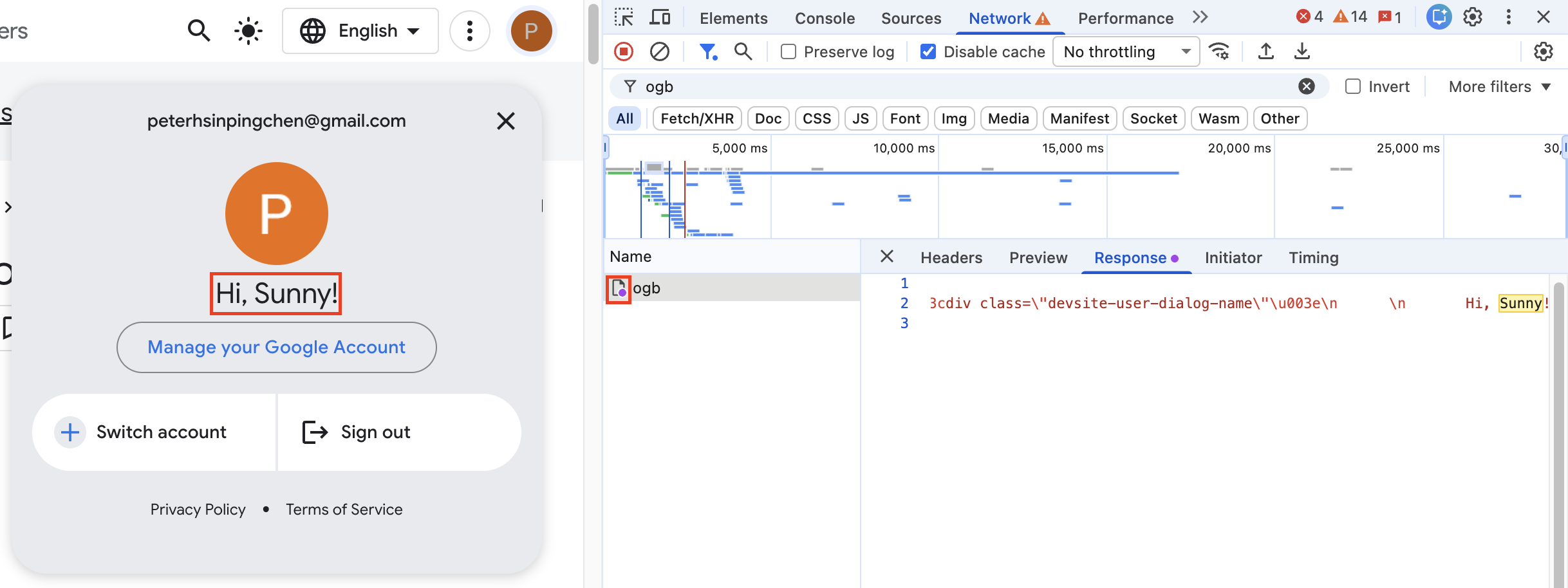Toggle the network filter funnel icon
This screenshot has height=588, width=1568.
[x=708, y=51]
